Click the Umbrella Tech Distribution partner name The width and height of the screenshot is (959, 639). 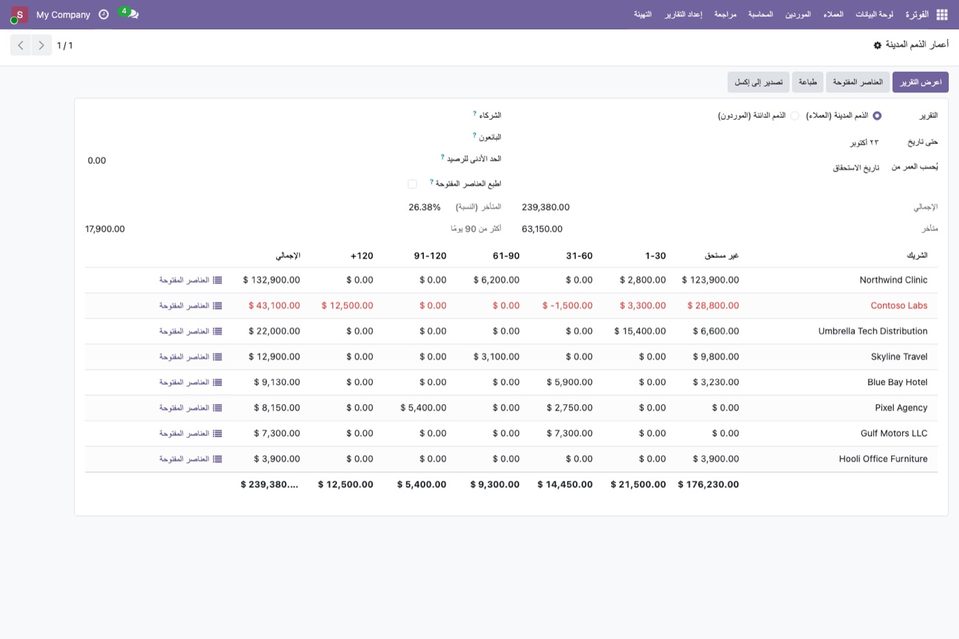tap(873, 331)
